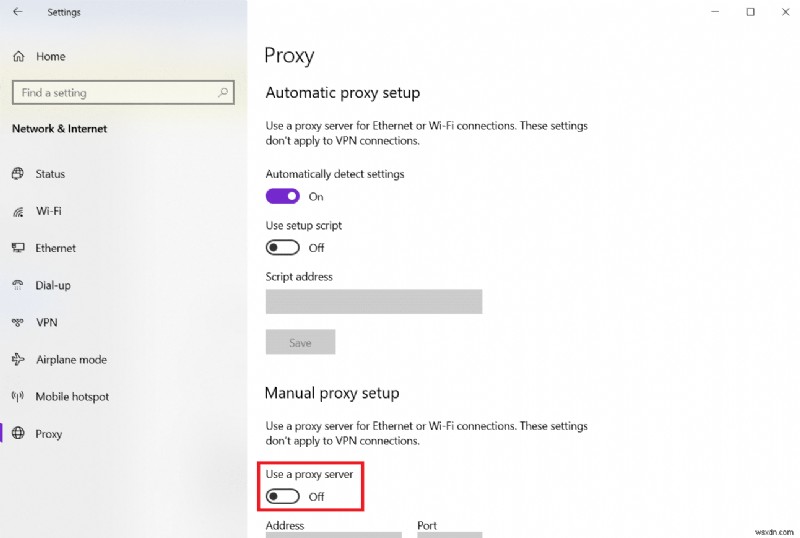Select the Airplane mode icon
The width and height of the screenshot is (800, 538).
coord(17,359)
